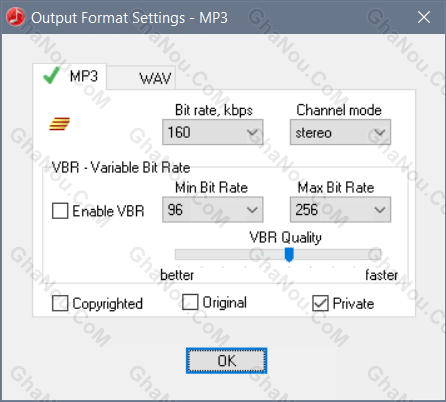Select the MP3 tab
446x402 pixels.
[x=70, y=76]
